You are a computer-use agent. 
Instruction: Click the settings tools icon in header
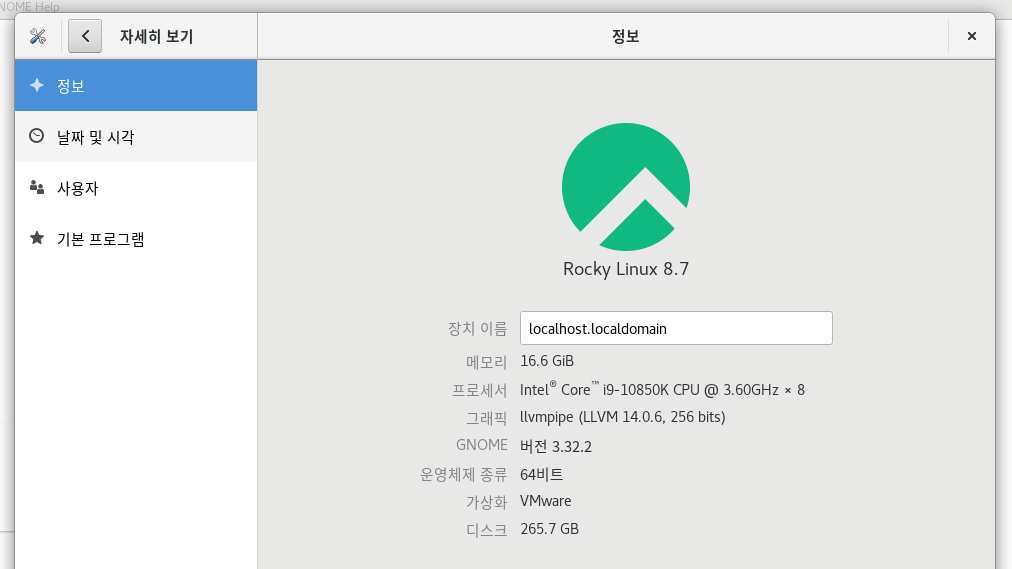click(38, 36)
